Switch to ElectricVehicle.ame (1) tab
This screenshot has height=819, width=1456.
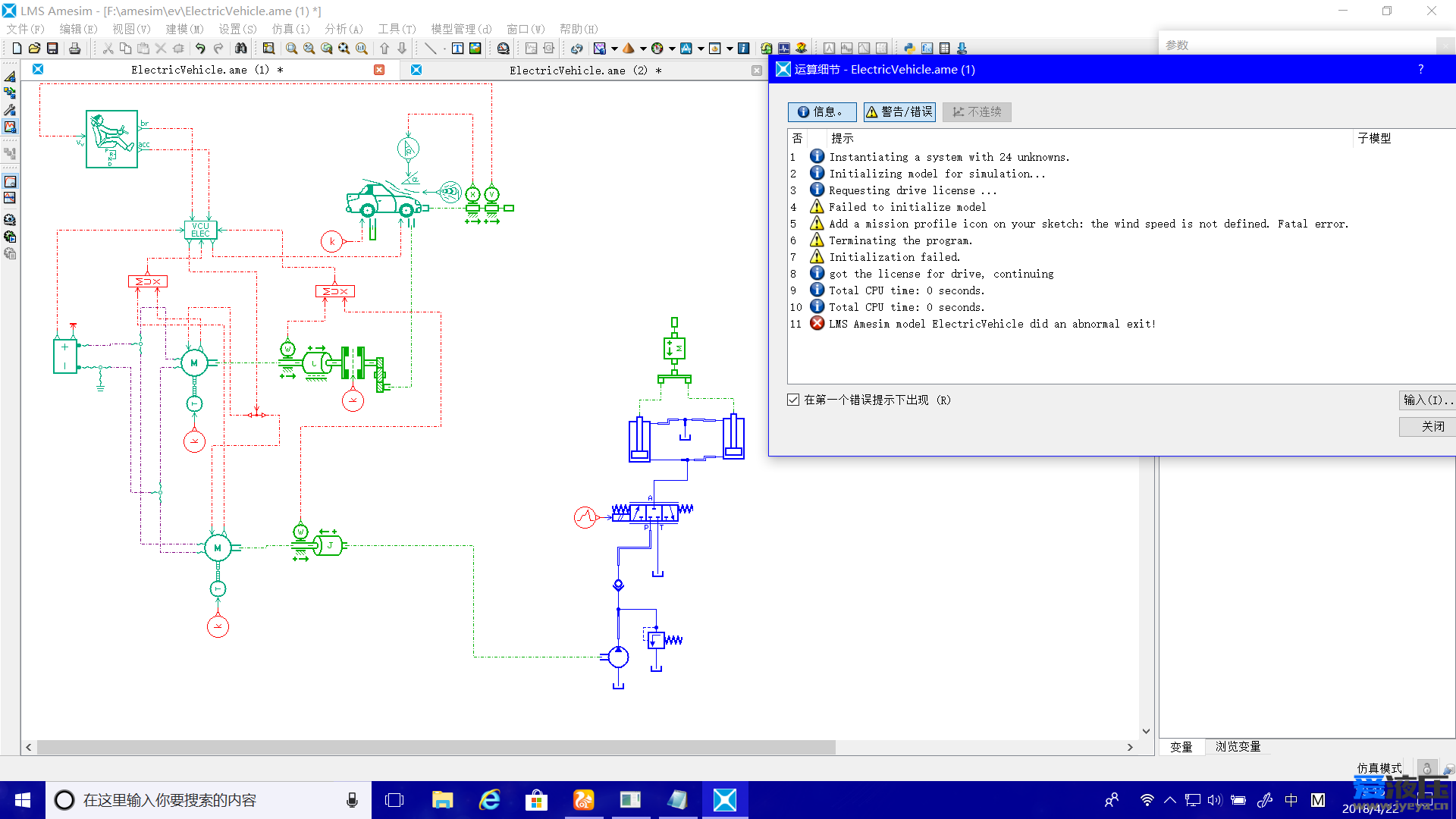[x=206, y=70]
